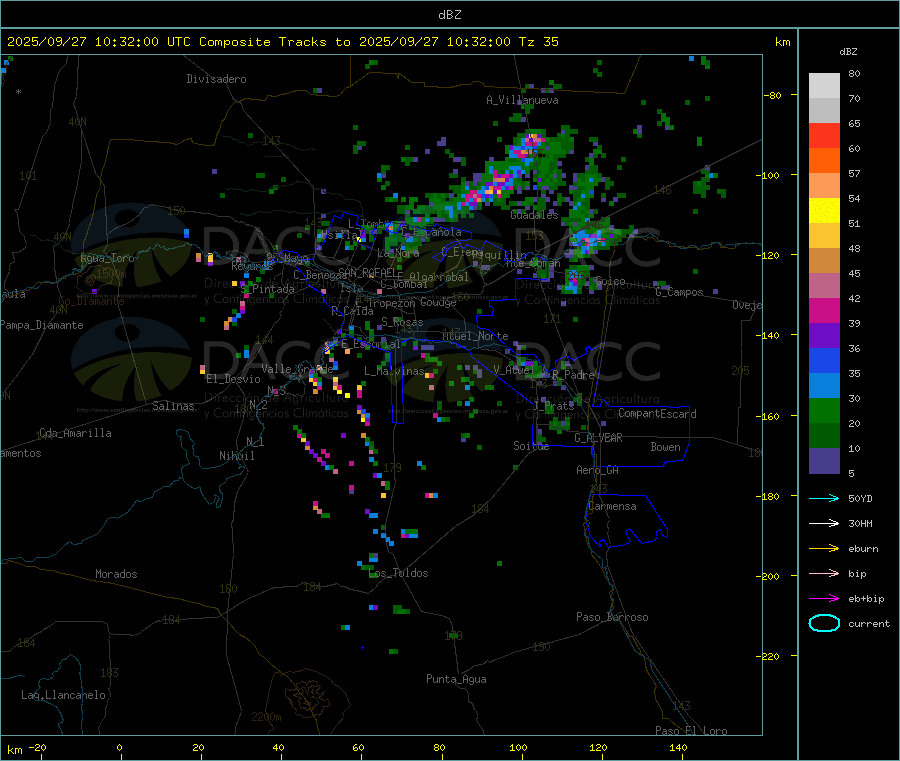Click the magenta eb+bip arrow legend icon
This screenshot has height=761, width=900.
coord(824,599)
